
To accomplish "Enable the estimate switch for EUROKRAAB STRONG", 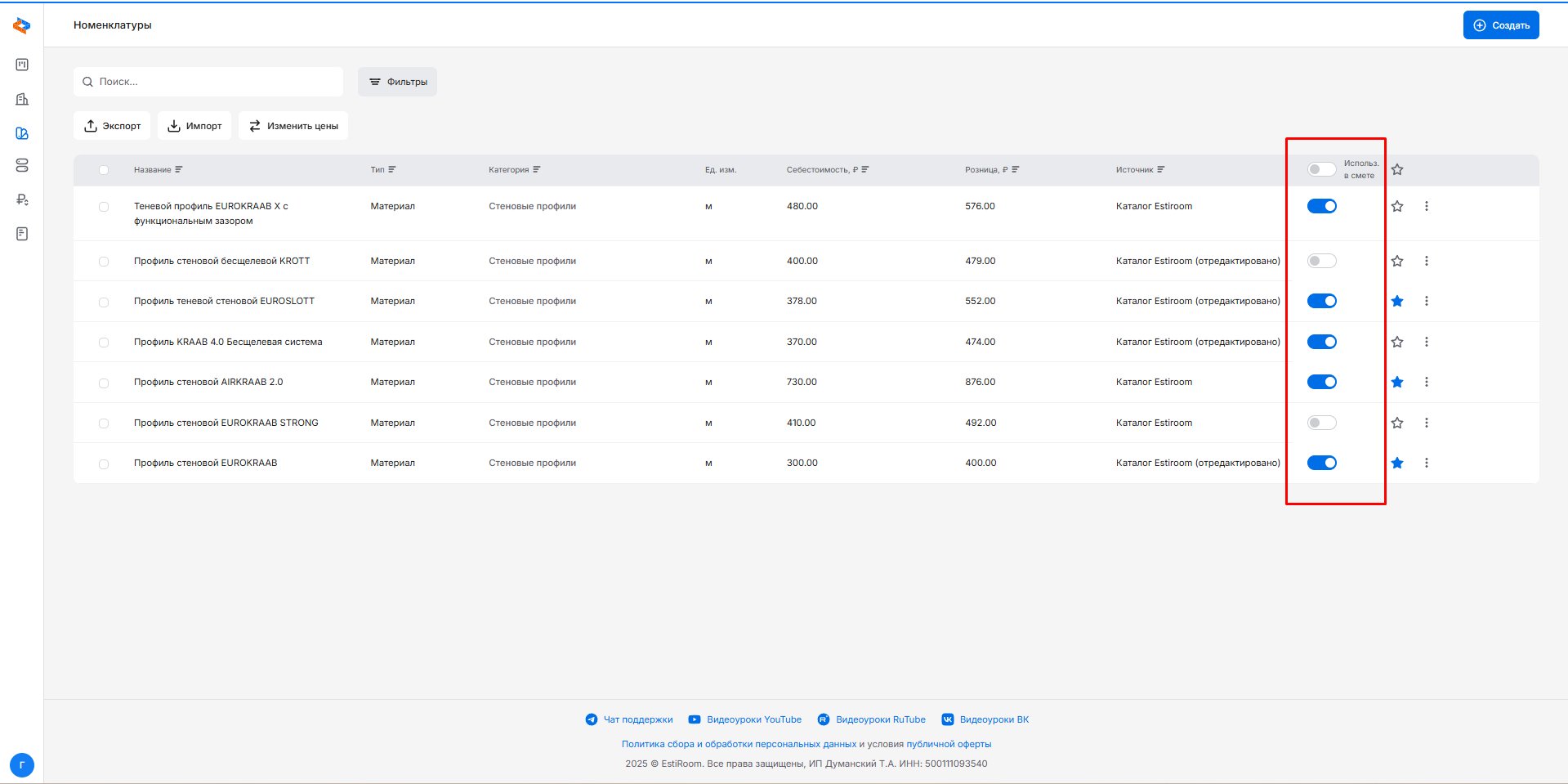I will (1321, 423).
